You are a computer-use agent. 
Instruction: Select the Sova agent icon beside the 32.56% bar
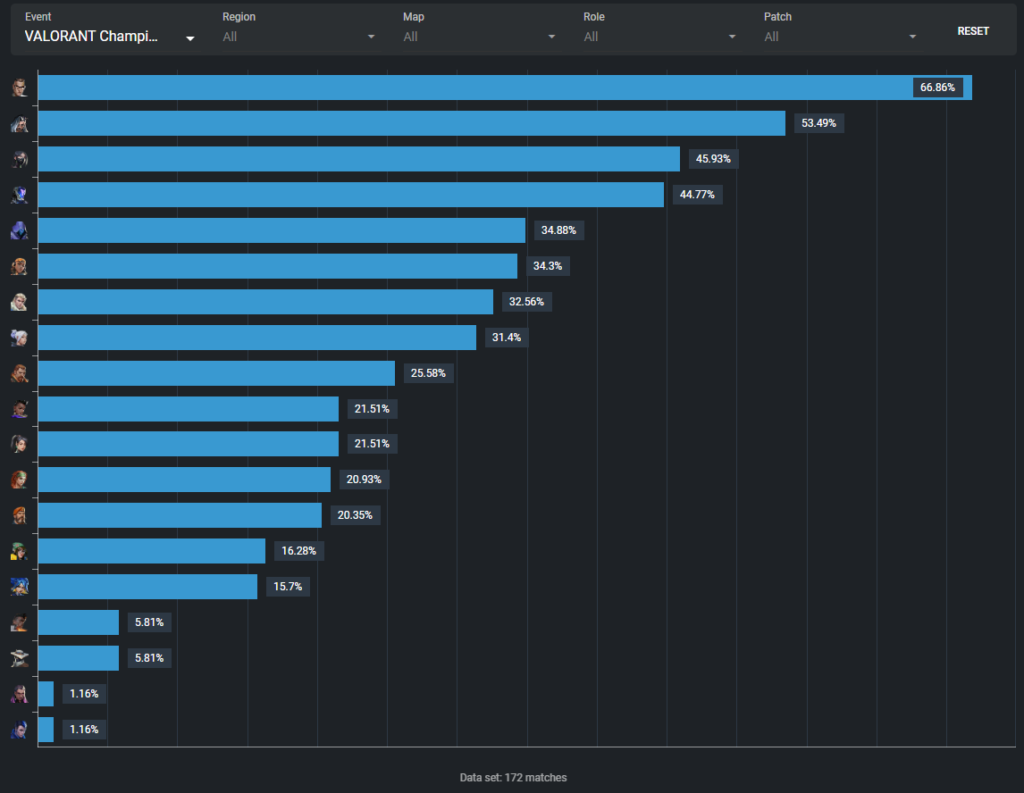(20, 302)
